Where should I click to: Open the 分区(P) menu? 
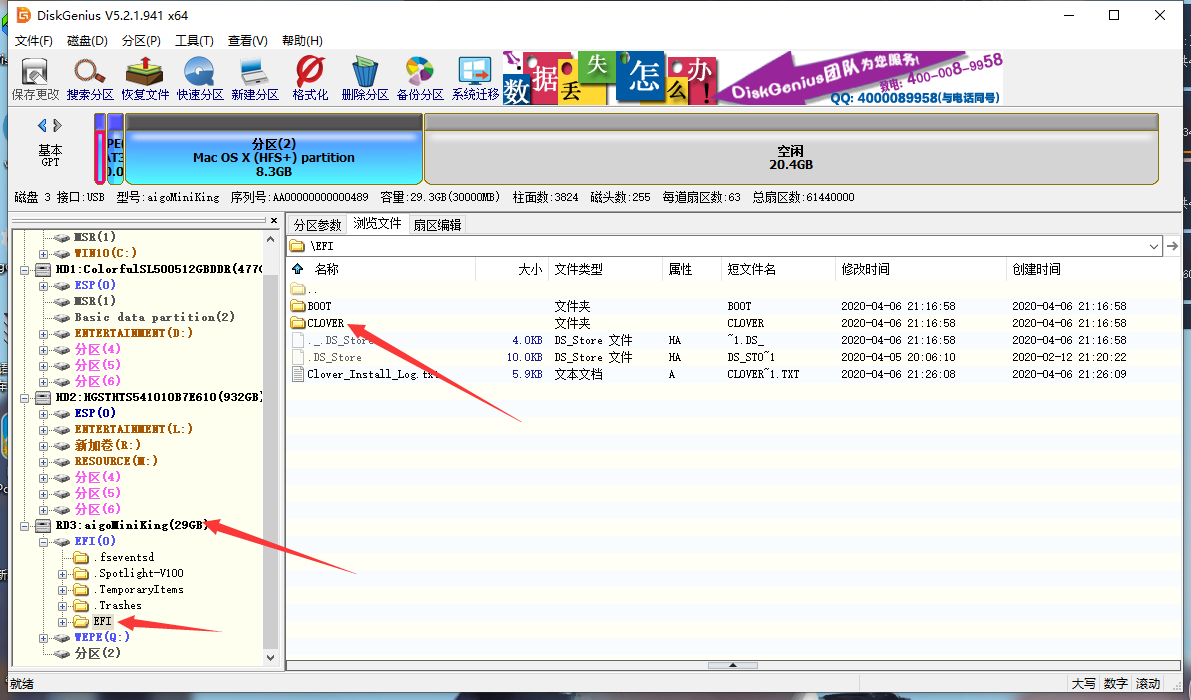click(141, 40)
